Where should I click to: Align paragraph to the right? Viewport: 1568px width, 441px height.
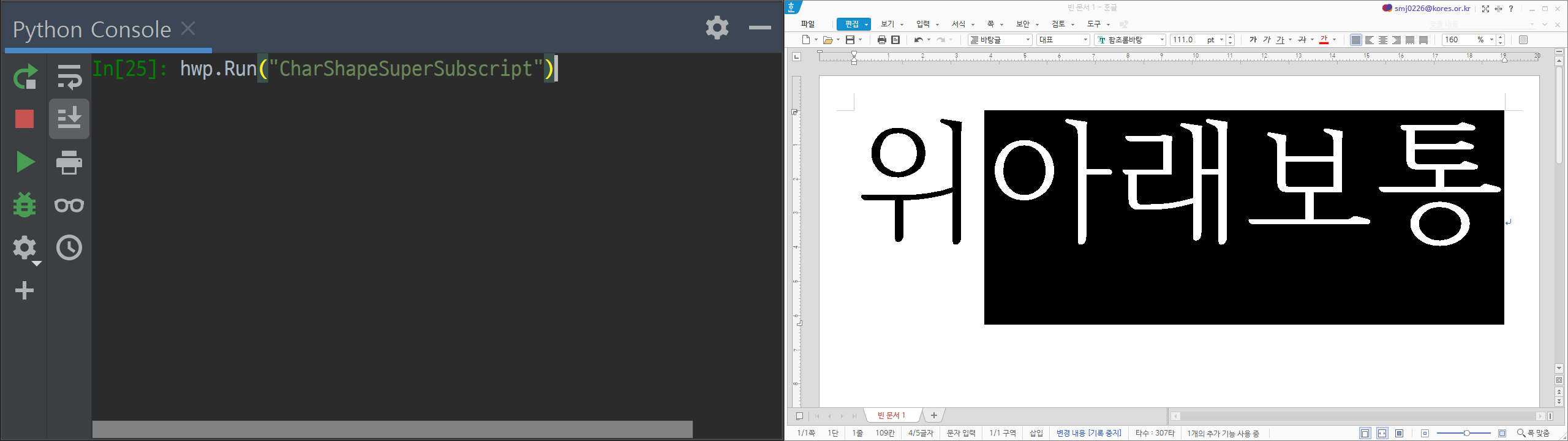click(x=1396, y=40)
